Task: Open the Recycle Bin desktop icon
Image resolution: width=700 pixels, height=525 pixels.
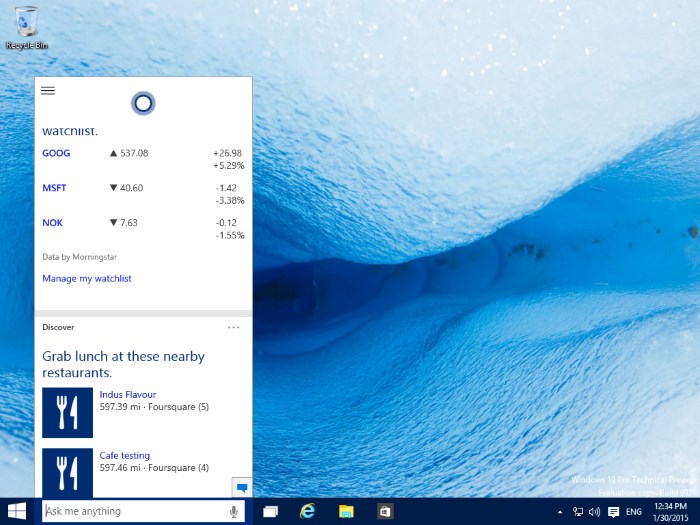Action: pos(26,27)
